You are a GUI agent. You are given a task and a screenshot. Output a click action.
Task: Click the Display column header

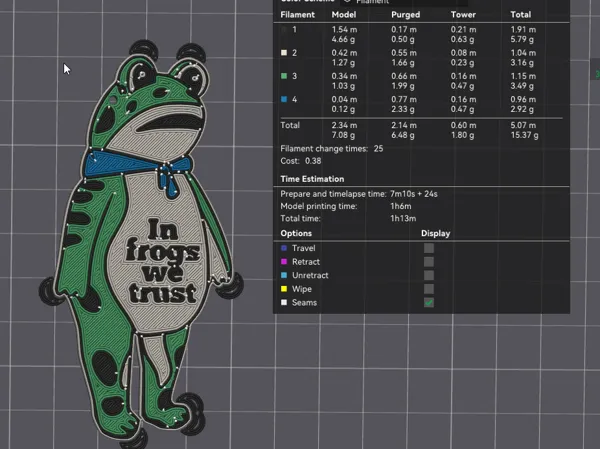(x=435, y=233)
